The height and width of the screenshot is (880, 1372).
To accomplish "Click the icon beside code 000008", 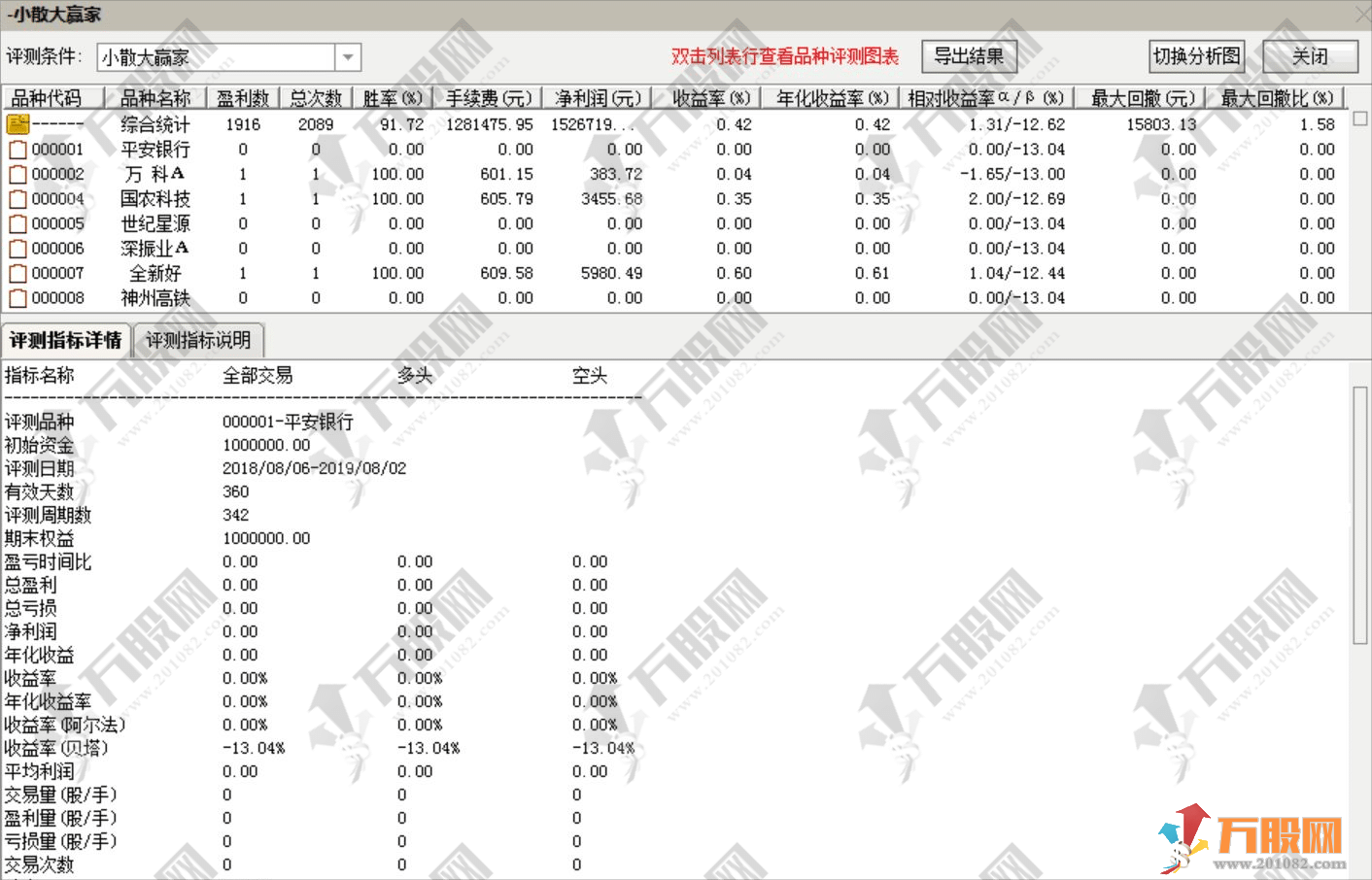I will point(17,298).
